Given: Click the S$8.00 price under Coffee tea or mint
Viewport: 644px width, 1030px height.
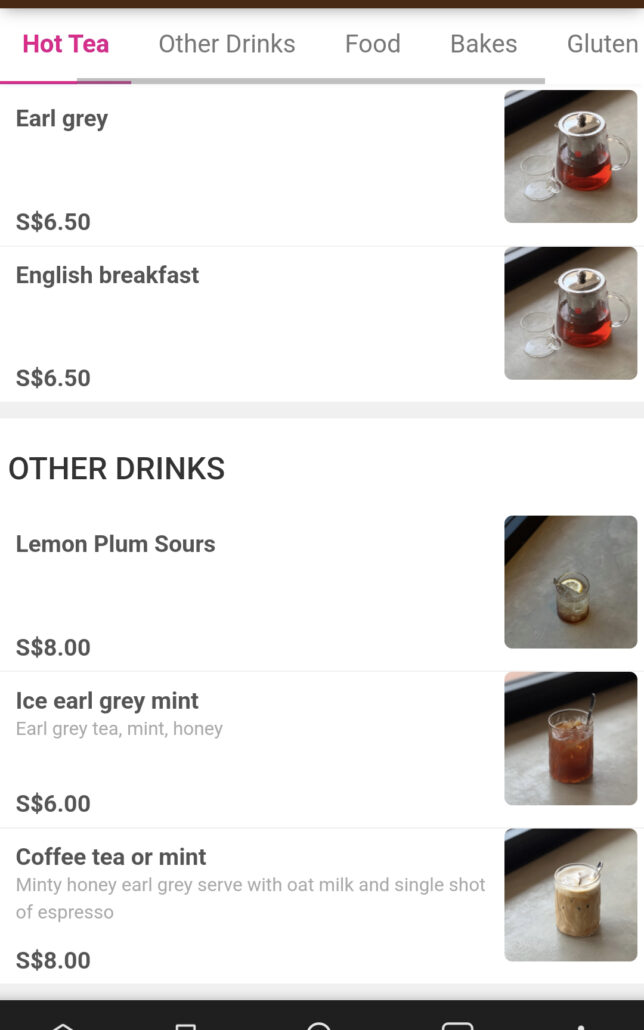Looking at the screenshot, I should tap(53, 960).
